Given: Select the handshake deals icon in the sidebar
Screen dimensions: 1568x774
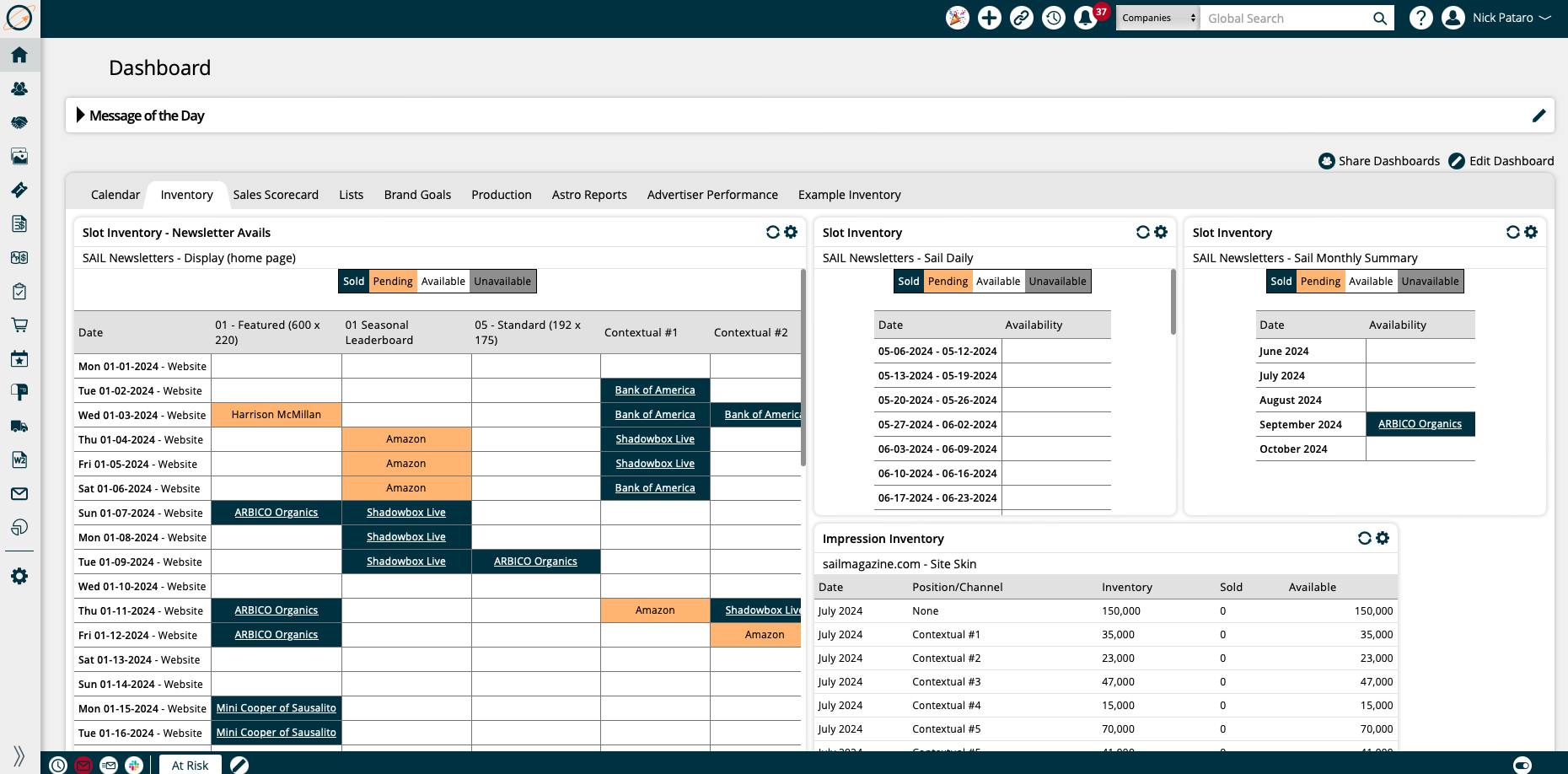Looking at the screenshot, I should [x=19, y=122].
